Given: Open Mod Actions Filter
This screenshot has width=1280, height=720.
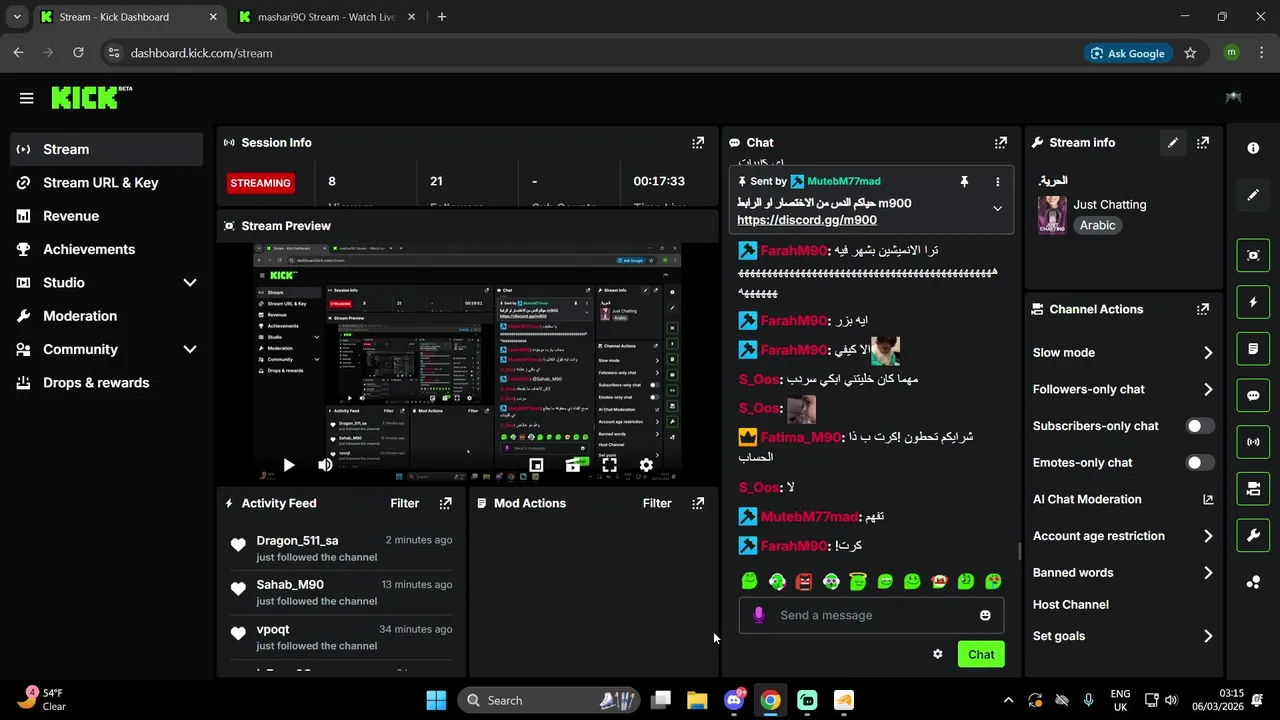Looking at the screenshot, I should [x=657, y=503].
